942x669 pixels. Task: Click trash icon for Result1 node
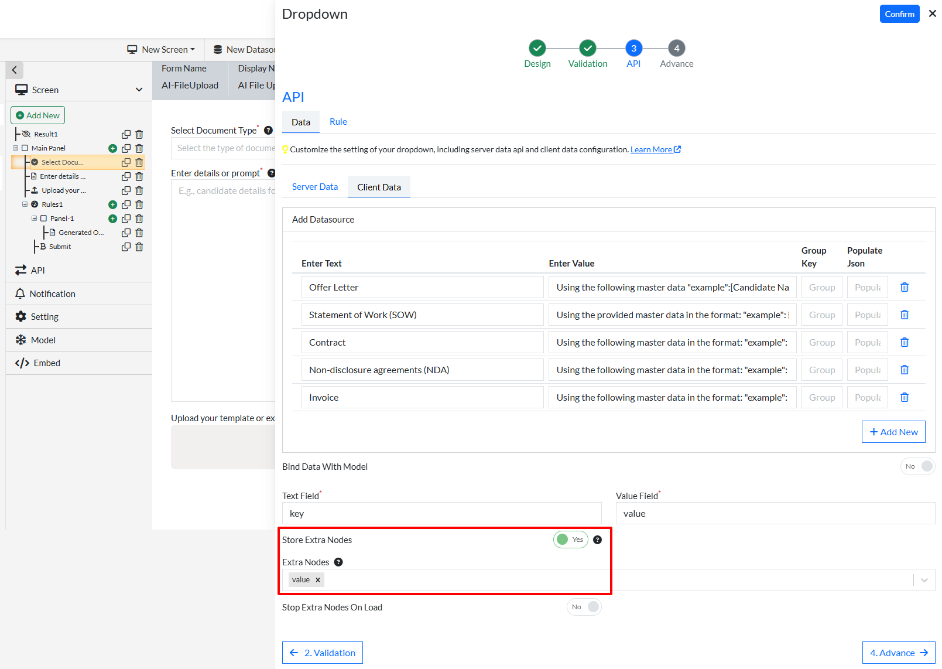pyautogui.click(x=139, y=134)
